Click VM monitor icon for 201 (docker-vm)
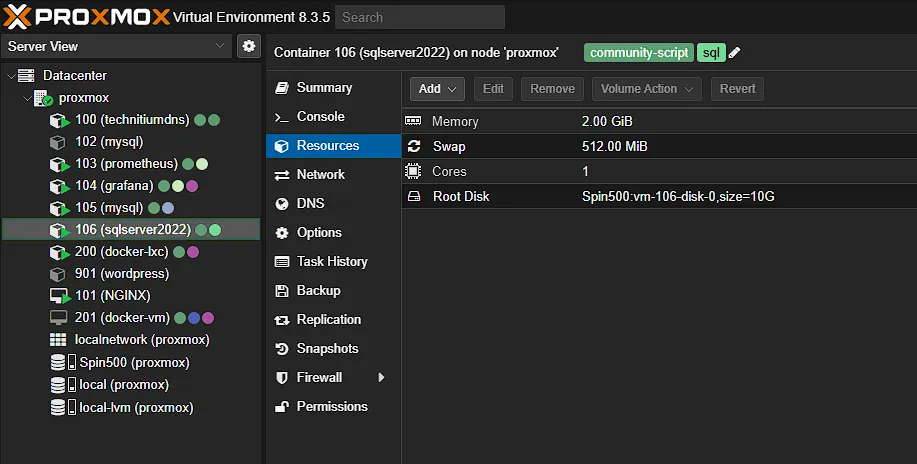 coord(58,318)
